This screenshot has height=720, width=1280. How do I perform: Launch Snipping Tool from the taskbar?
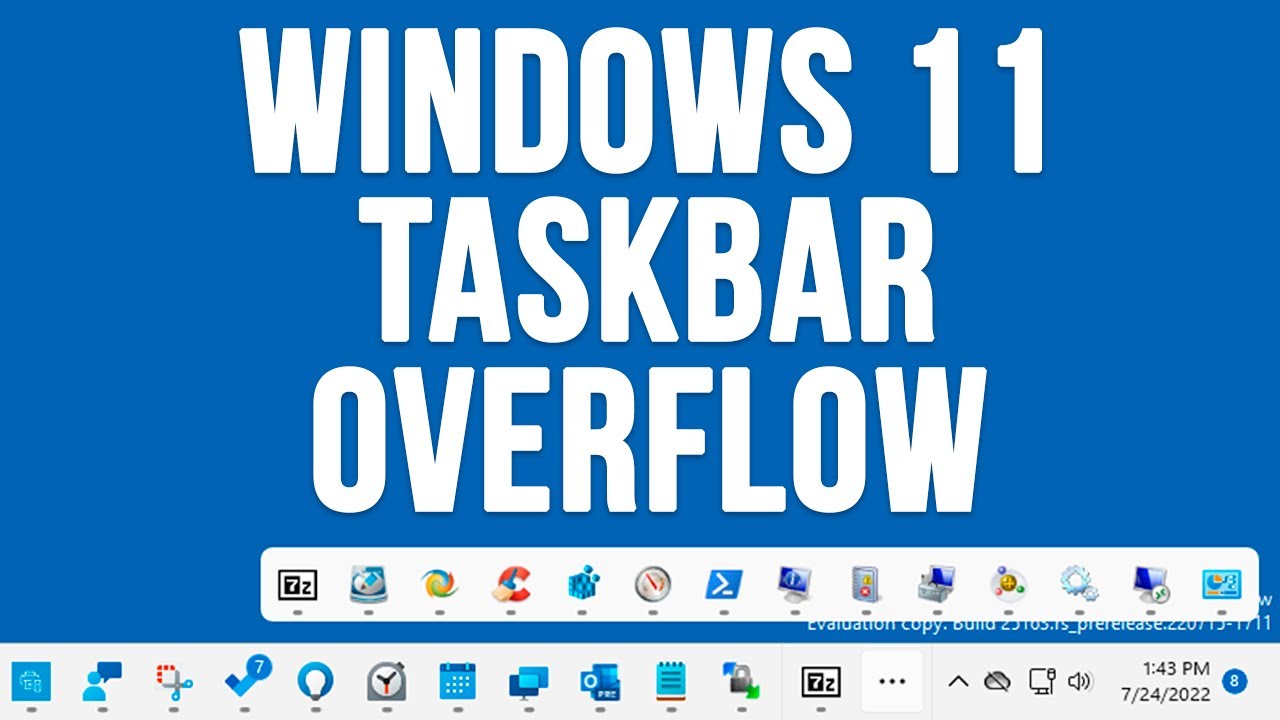tap(173, 682)
